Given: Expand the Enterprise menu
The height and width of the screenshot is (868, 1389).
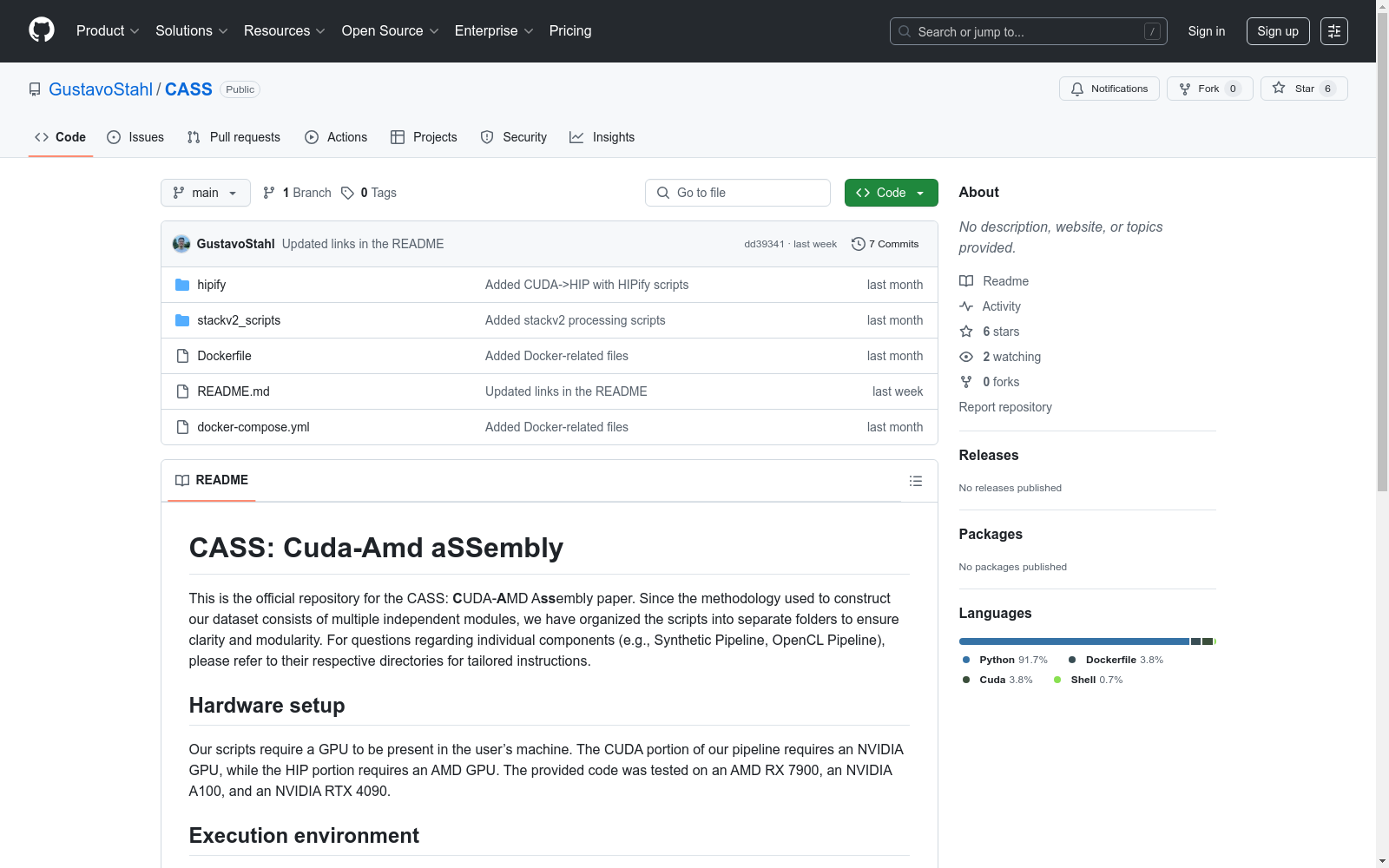Looking at the screenshot, I should click(494, 31).
